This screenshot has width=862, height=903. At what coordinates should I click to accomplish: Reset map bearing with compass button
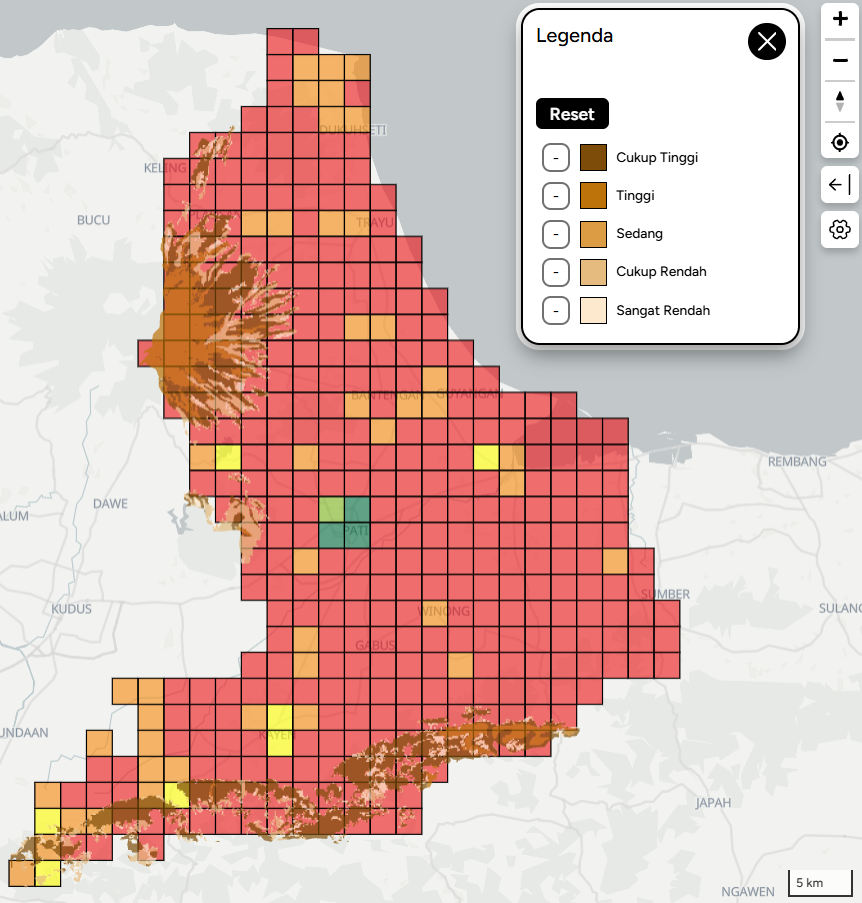[x=840, y=101]
